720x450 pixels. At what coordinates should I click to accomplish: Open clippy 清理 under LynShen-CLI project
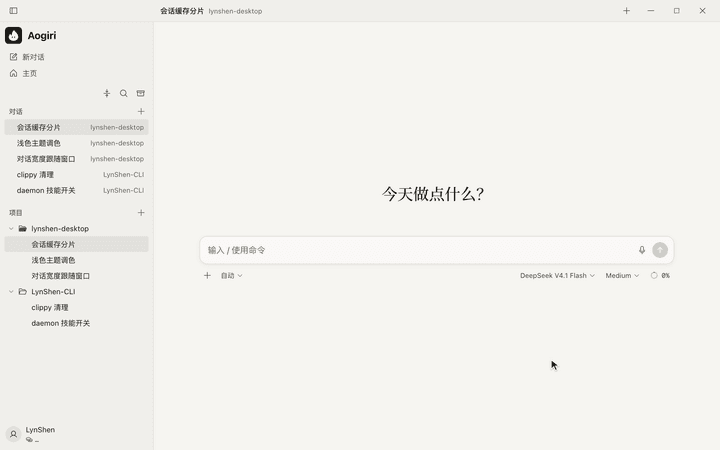point(77,307)
